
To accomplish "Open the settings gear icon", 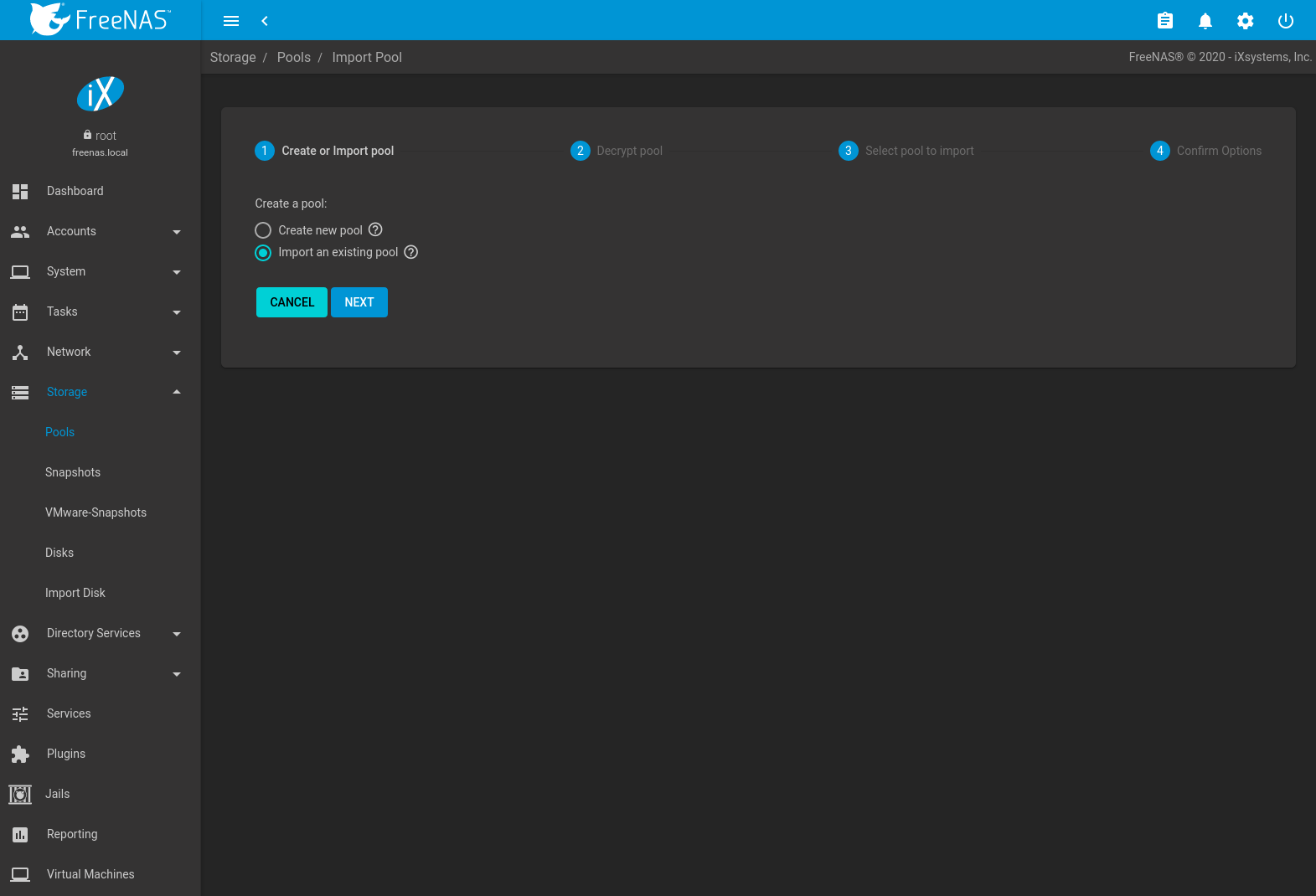I will tap(1245, 21).
